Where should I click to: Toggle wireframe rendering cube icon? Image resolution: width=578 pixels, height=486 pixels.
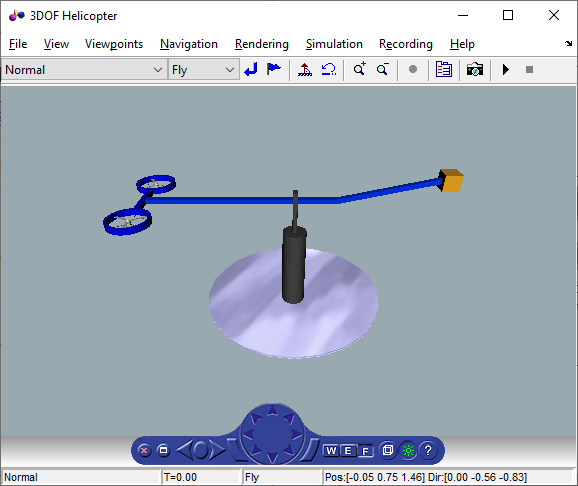click(388, 450)
